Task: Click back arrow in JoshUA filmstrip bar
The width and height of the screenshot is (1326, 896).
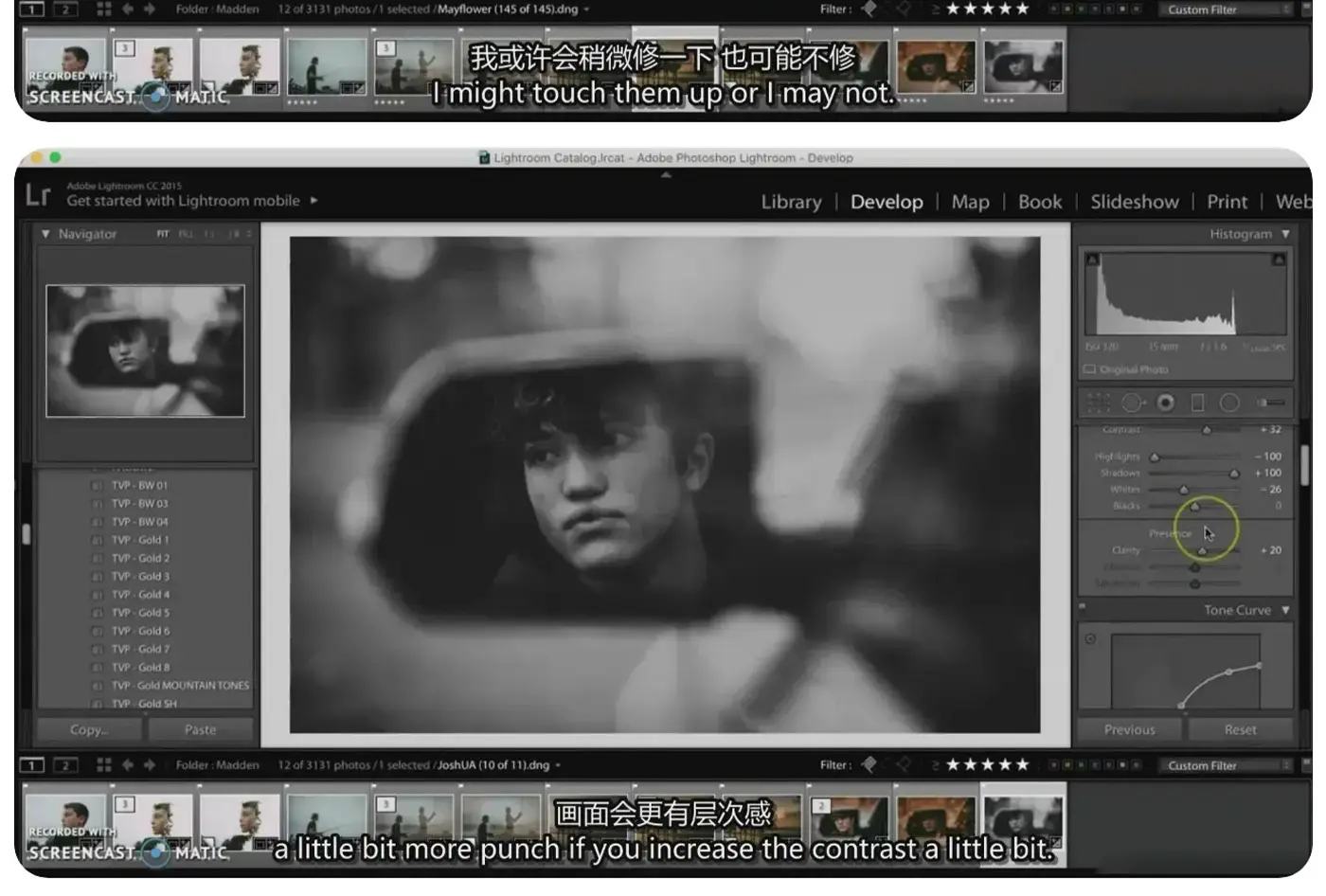Action: tap(128, 764)
